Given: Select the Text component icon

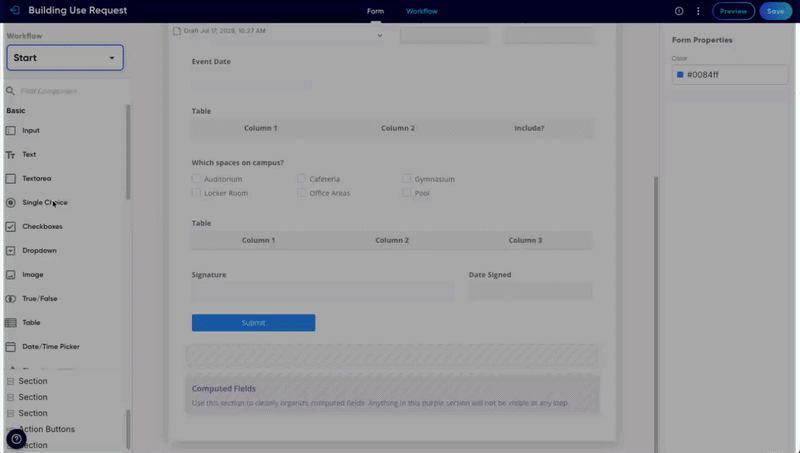Looking at the screenshot, I should (11, 155).
